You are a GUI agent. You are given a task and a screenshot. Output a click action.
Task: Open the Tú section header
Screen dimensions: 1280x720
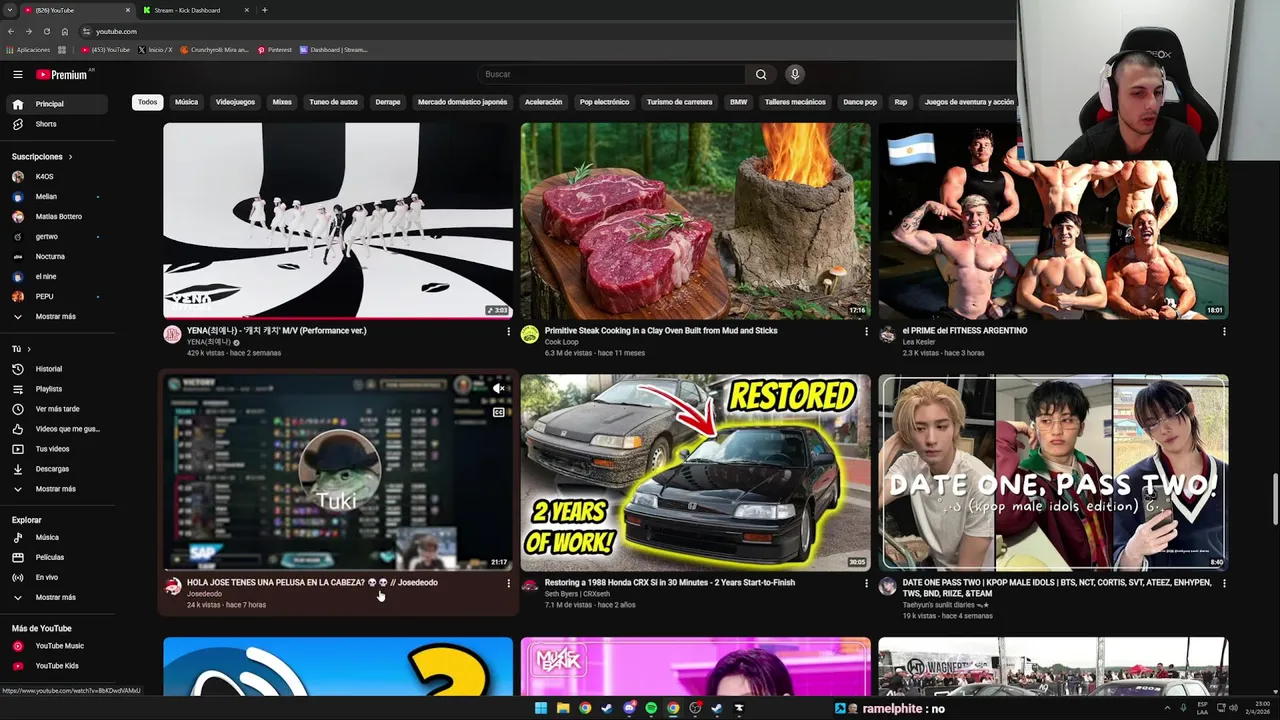point(22,349)
